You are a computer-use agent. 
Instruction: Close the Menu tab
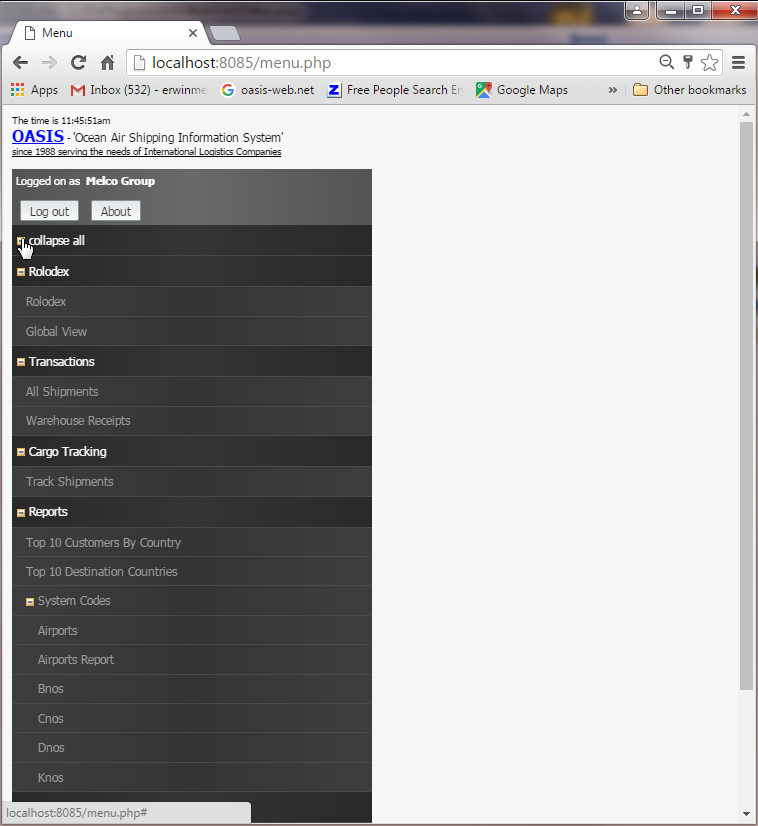[193, 33]
